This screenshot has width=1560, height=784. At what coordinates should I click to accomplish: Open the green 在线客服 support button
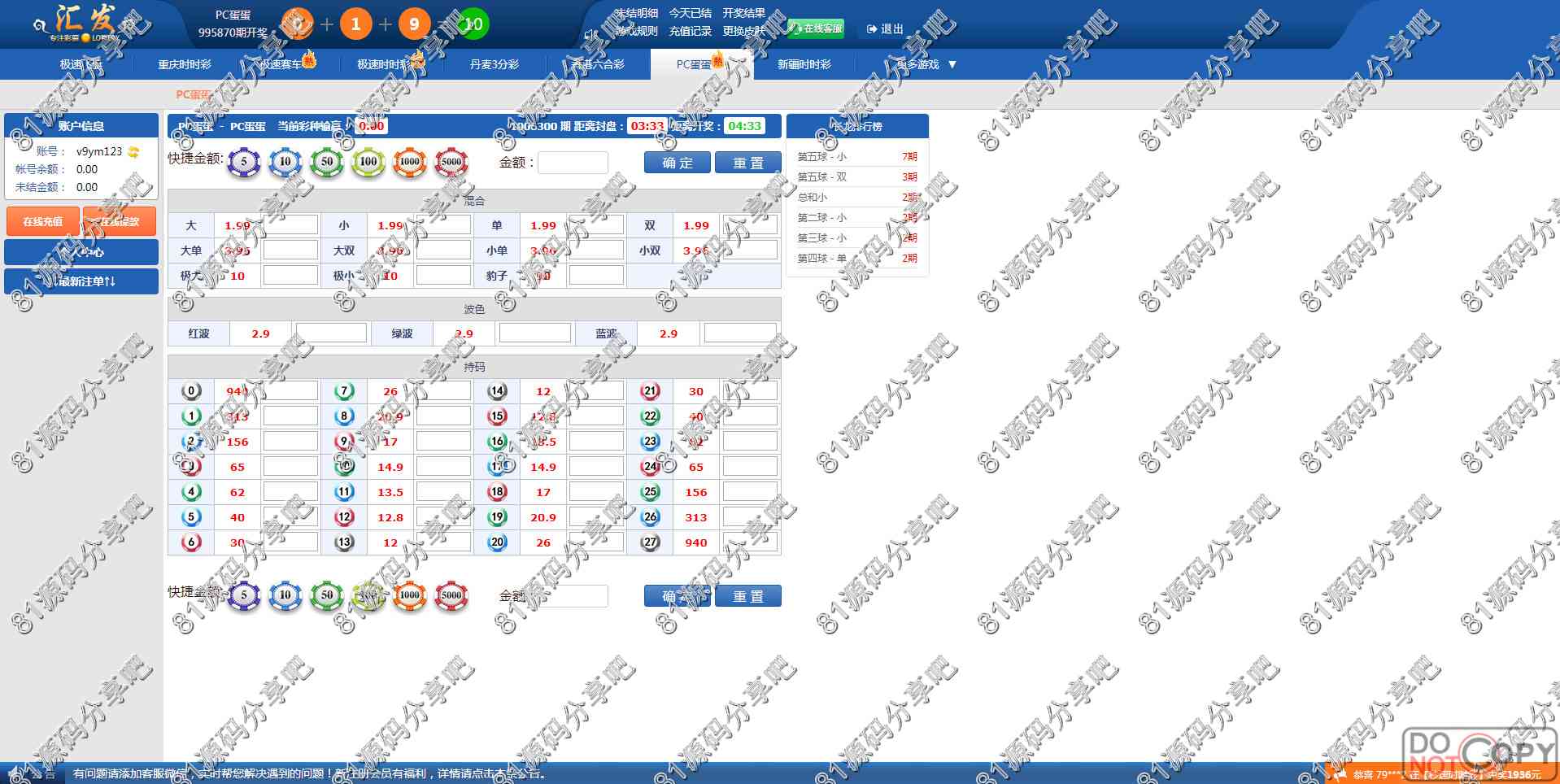click(816, 28)
